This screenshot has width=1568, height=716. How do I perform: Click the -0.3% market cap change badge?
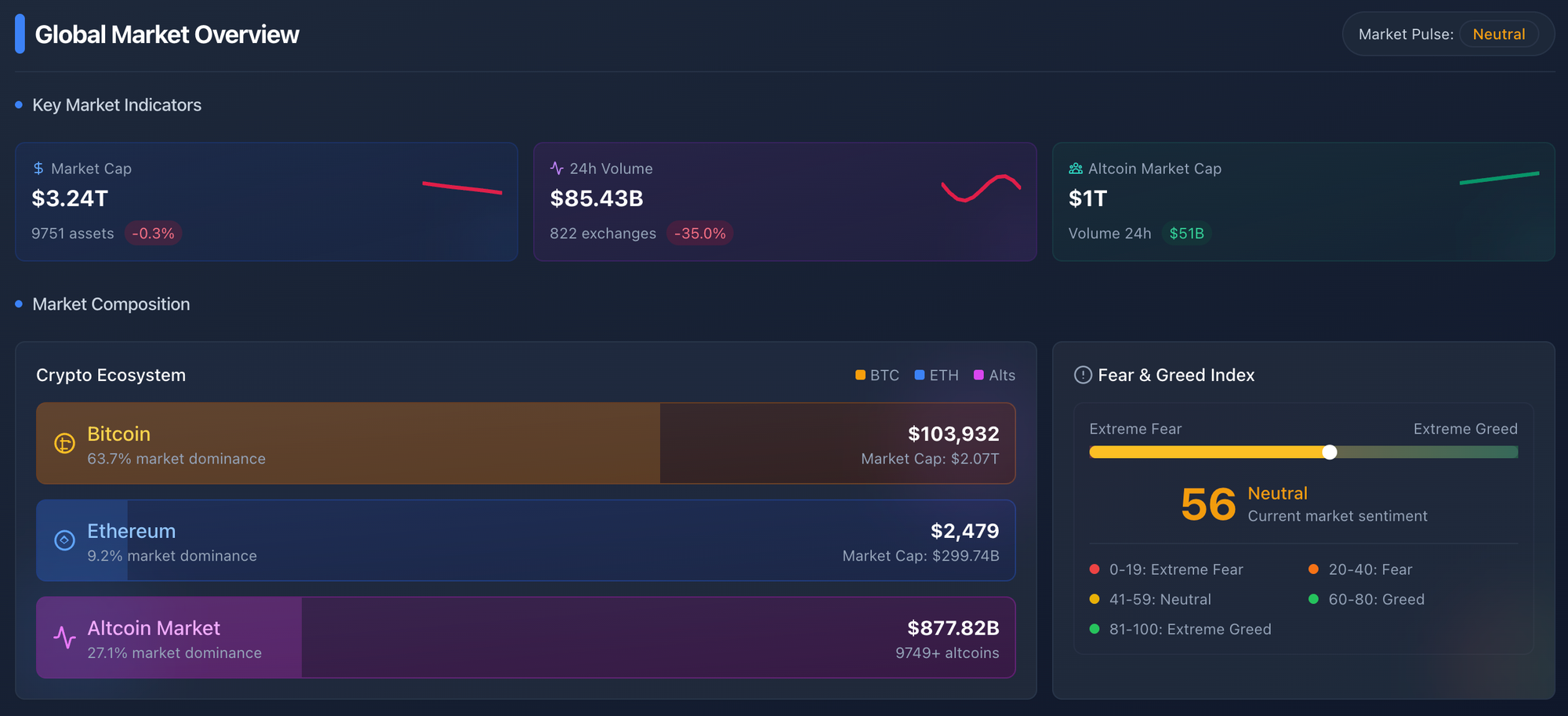pyautogui.click(x=154, y=234)
